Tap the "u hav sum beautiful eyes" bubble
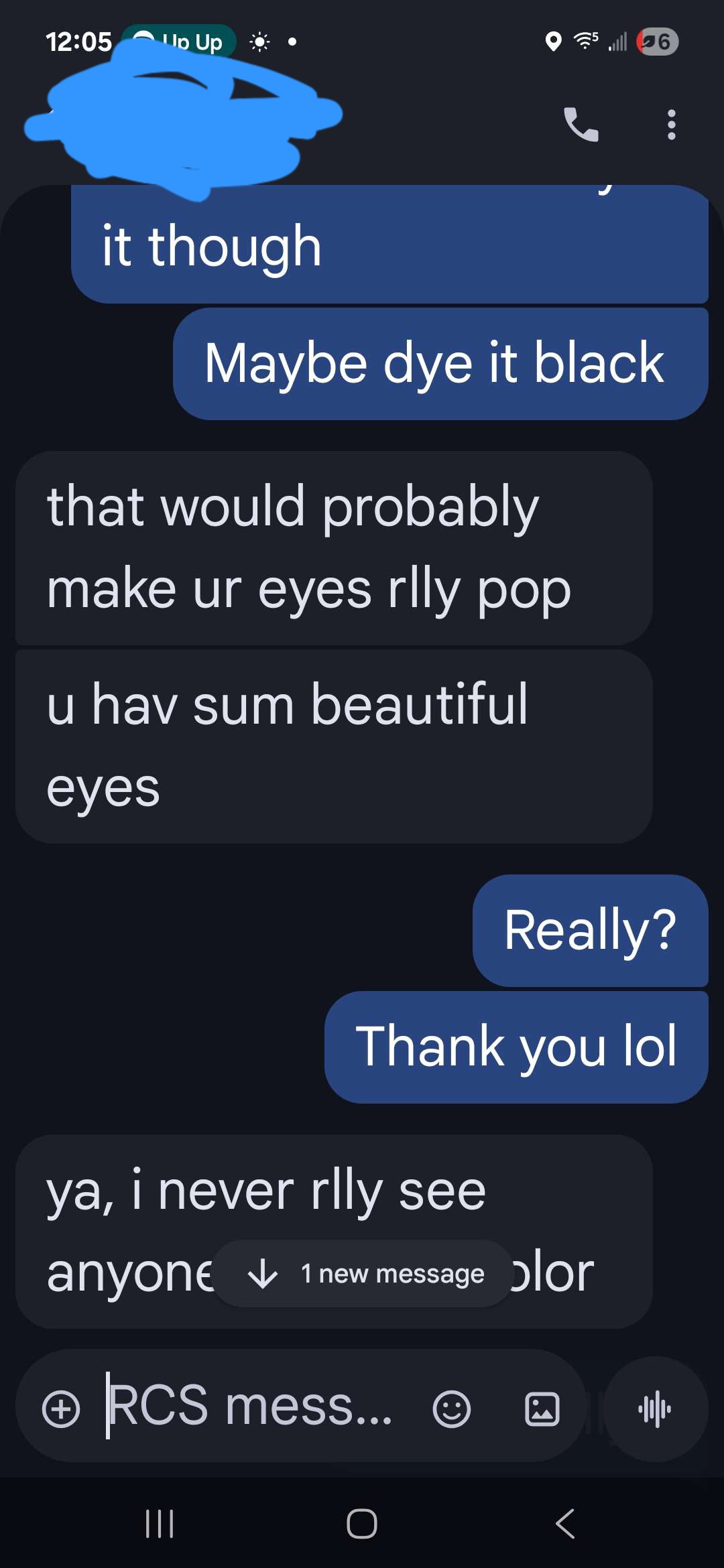This screenshot has height=1568, width=724. [x=333, y=746]
